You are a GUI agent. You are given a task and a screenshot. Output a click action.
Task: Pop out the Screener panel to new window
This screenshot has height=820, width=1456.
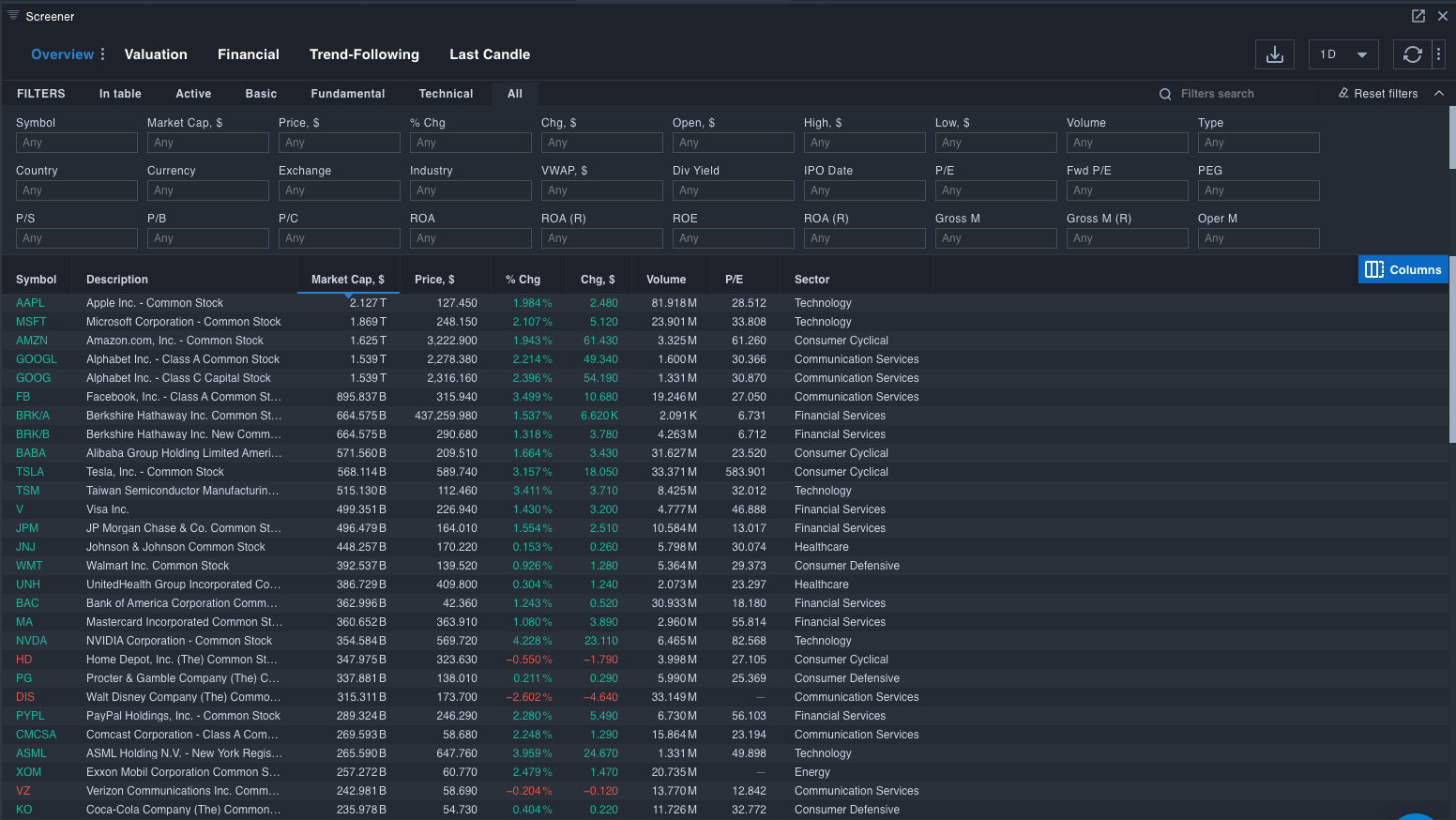pyautogui.click(x=1418, y=16)
